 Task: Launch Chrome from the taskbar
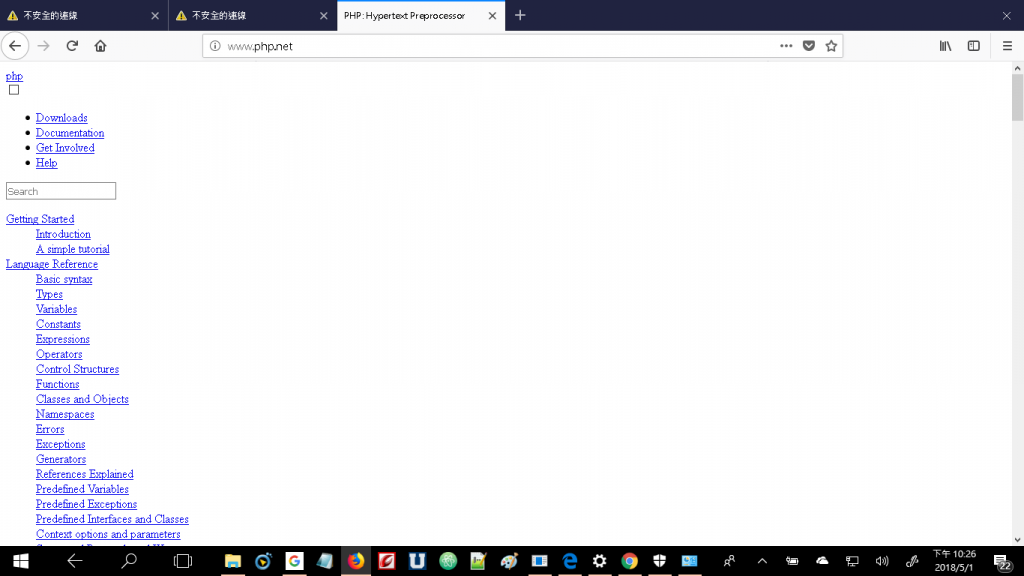(x=630, y=561)
